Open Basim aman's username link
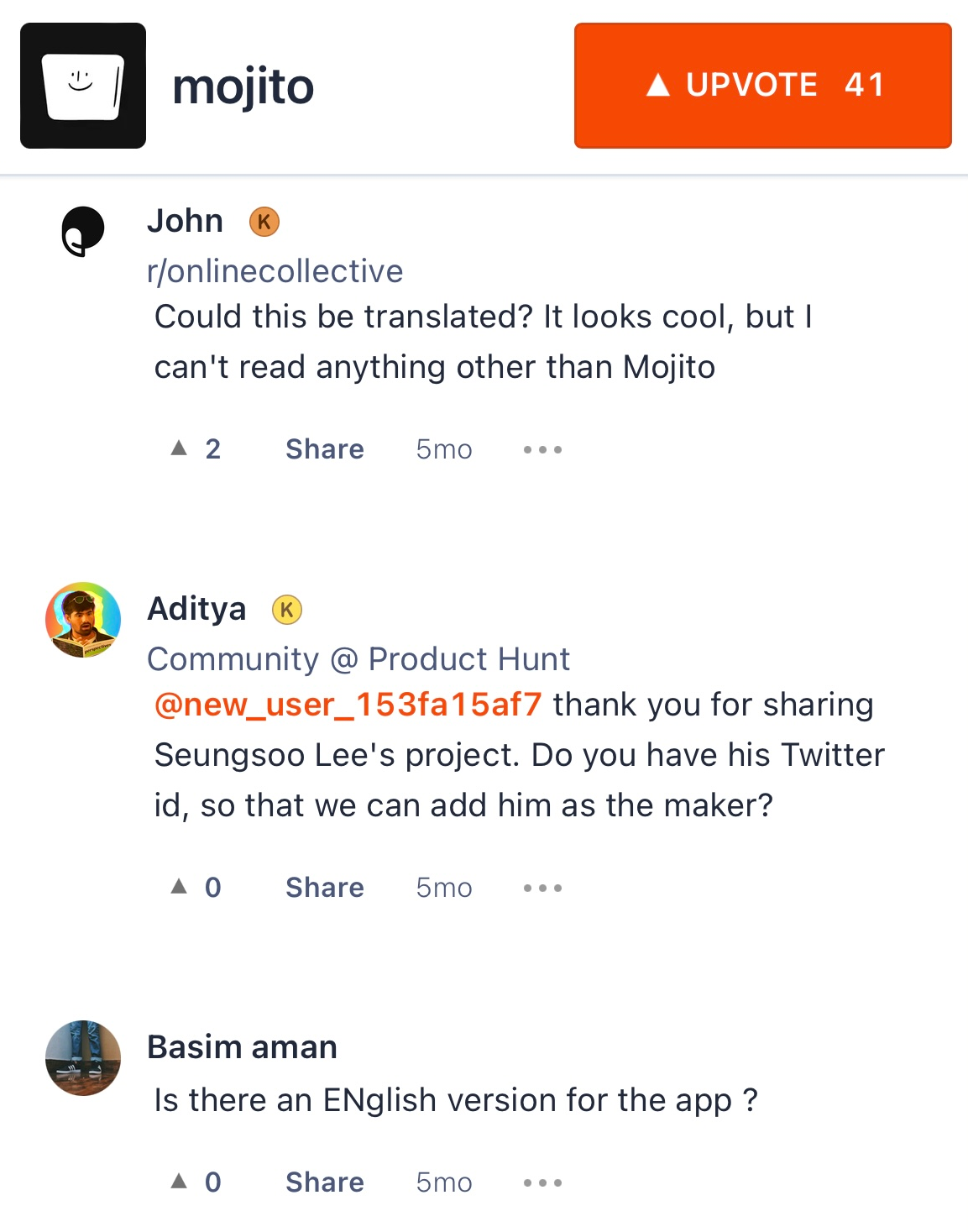 click(x=242, y=1047)
